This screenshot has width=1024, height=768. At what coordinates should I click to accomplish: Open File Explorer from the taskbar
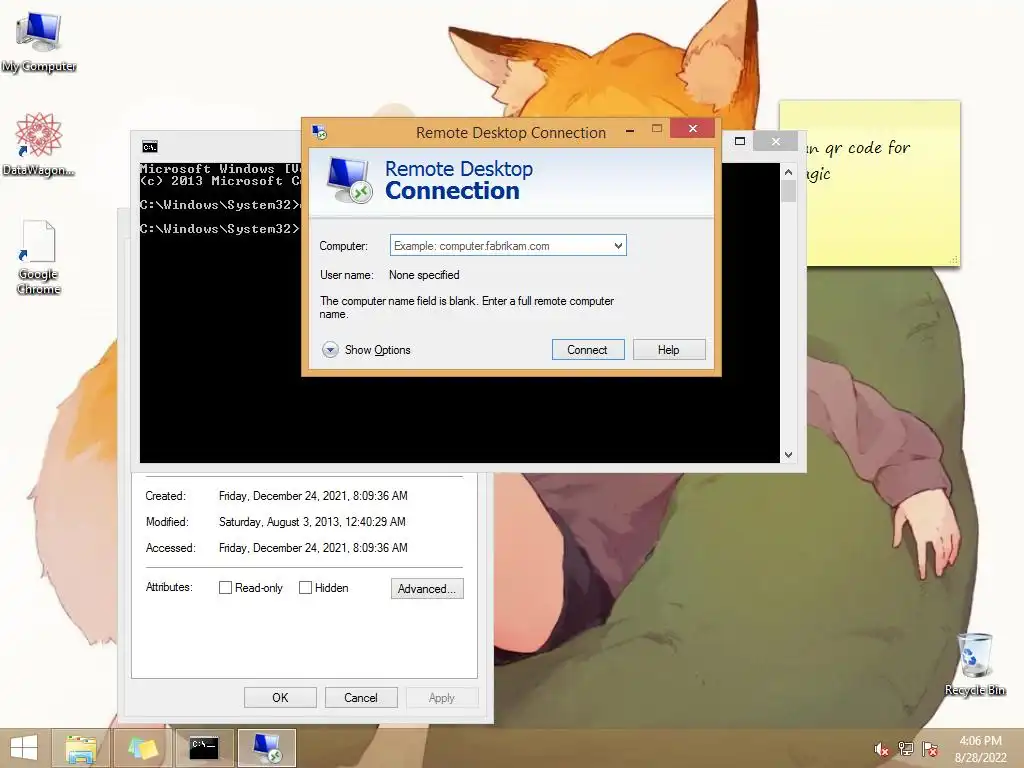pyautogui.click(x=81, y=748)
